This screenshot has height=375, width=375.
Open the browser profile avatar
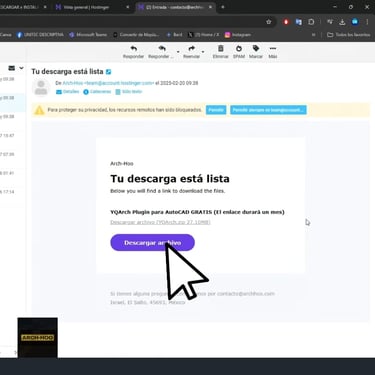355,22
